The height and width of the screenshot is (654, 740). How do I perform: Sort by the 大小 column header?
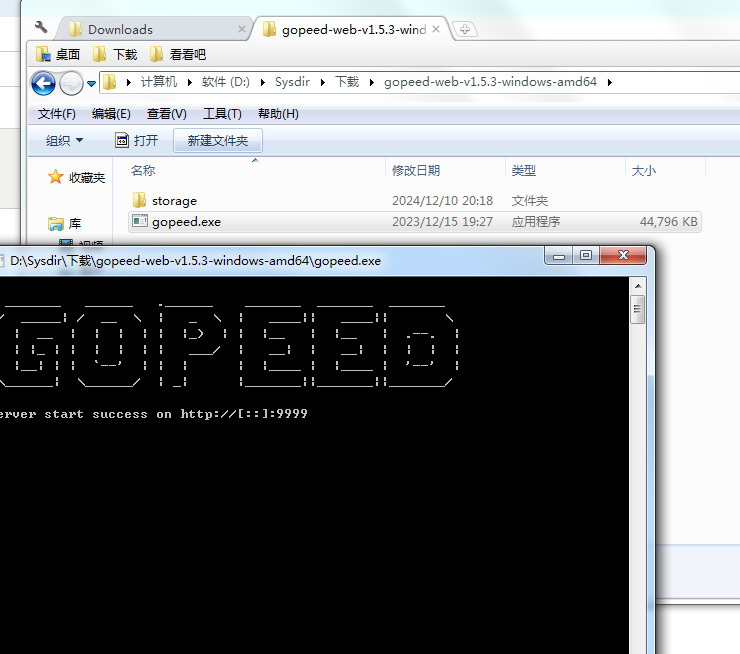pyautogui.click(x=644, y=170)
